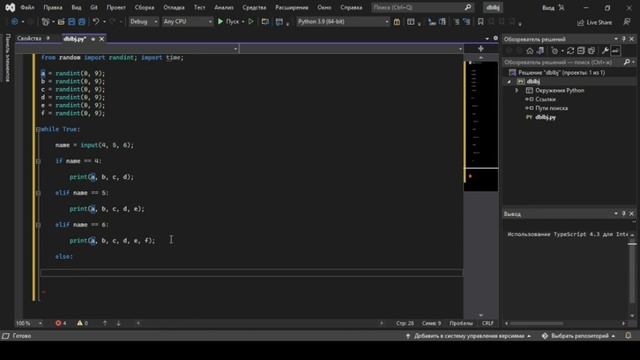Image resolution: width=640 pixels, height=360 pixels.
Task: Select the Пути поиска tree item
Action: [551, 108]
